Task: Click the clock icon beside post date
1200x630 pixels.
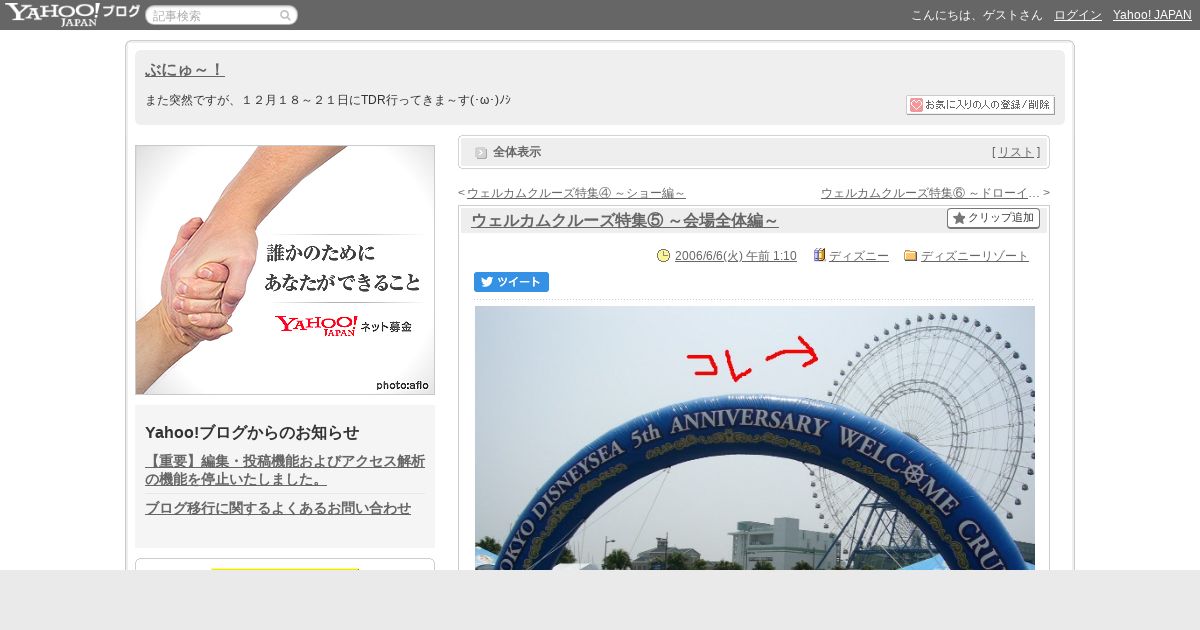Action: point(663,256)
